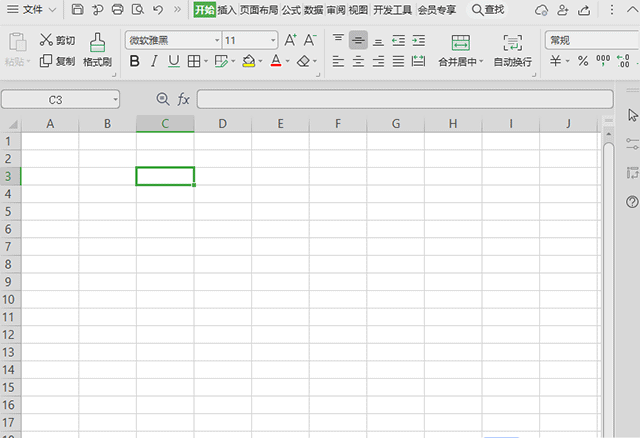Open the File (文件) menu
Image resolution: width=640 pixels, height=438 pixels.
pos(31,9)
